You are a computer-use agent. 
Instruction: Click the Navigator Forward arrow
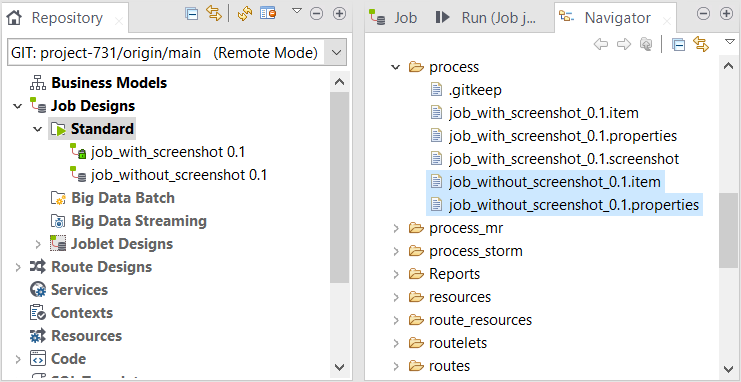click(624, 44)
